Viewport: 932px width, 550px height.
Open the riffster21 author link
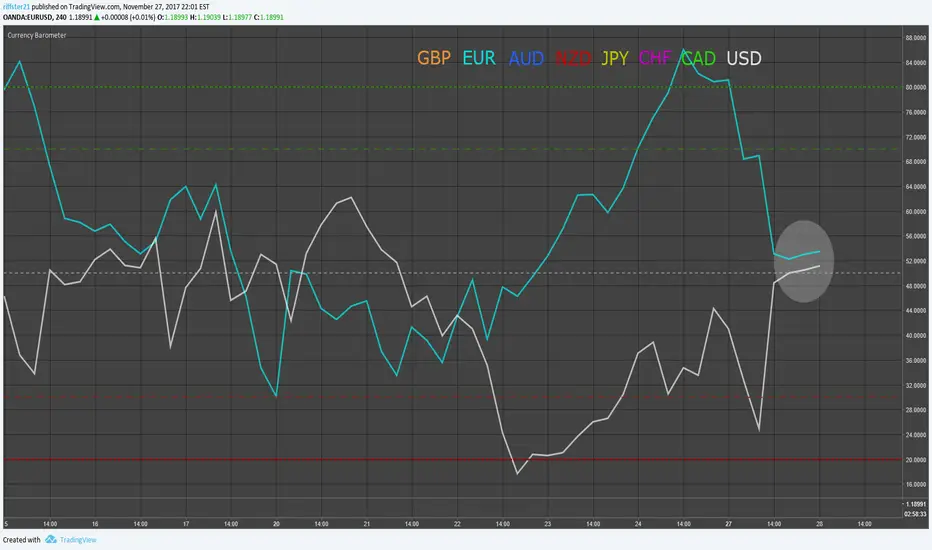tap(16, 7)
